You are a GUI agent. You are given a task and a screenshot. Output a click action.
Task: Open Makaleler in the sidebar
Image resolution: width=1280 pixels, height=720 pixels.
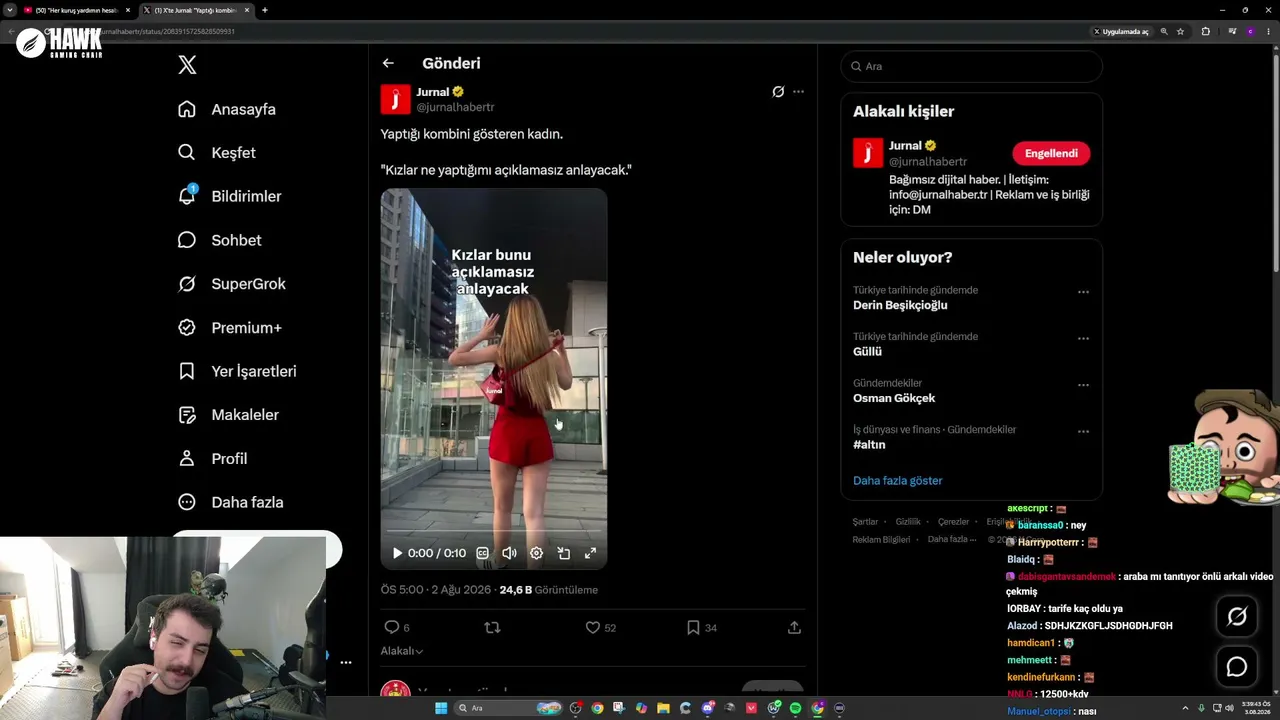point(228,415)
